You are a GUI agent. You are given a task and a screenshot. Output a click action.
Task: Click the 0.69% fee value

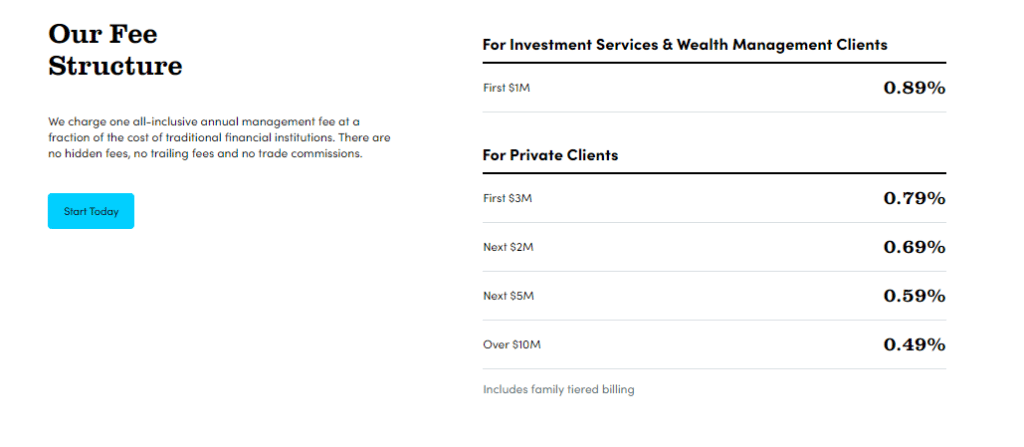coord(914,247)
